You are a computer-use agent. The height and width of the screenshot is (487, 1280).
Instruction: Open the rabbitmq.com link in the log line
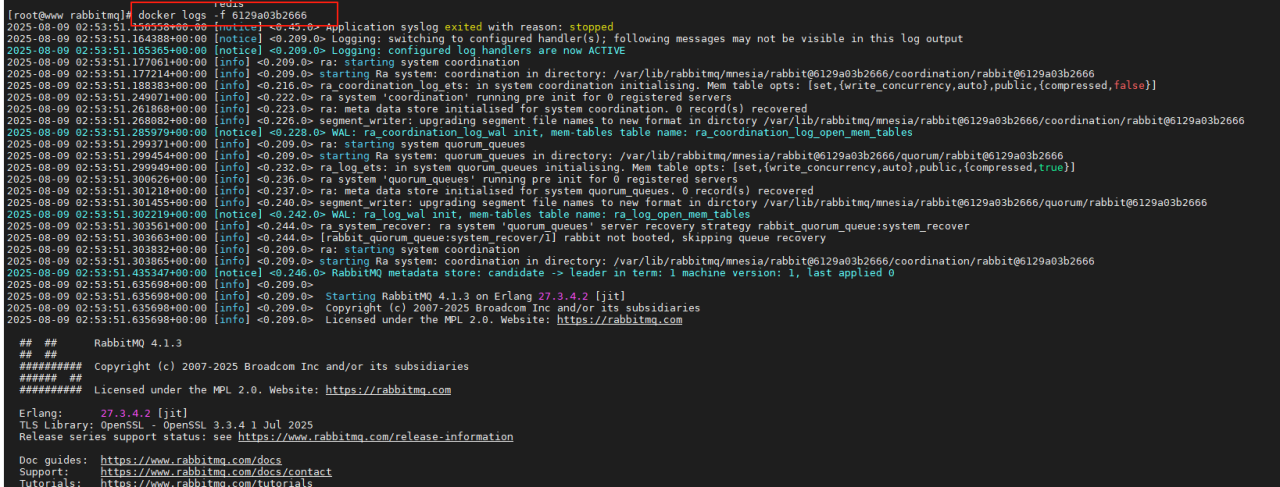[x=619, y=320]
